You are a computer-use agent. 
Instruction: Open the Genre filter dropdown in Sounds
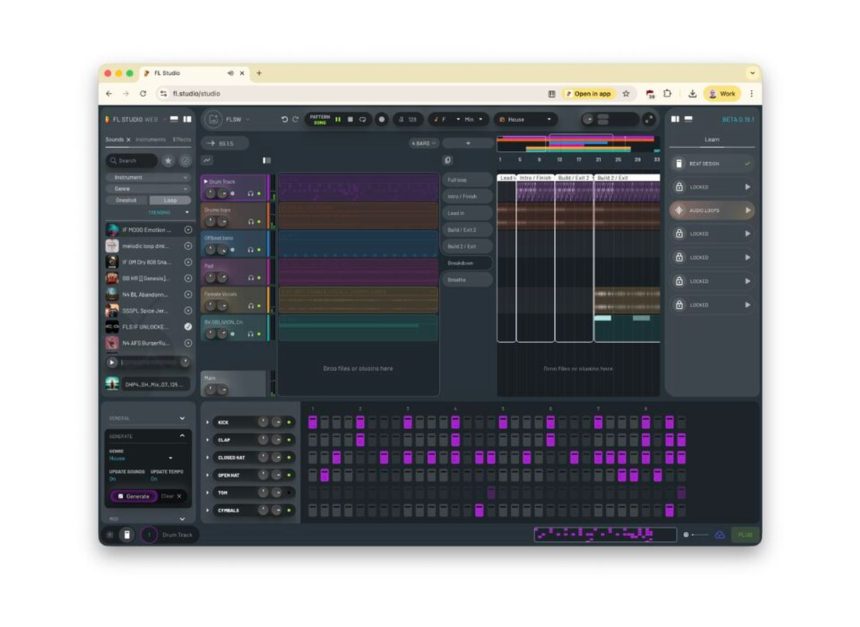(x=148, y=189)
